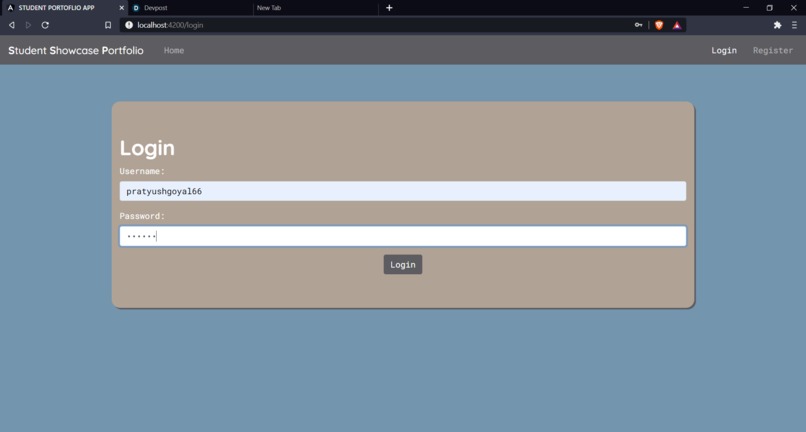This screenshot has width=806, height=432.
Task: Click the Username input field
Action: point(402,191)
